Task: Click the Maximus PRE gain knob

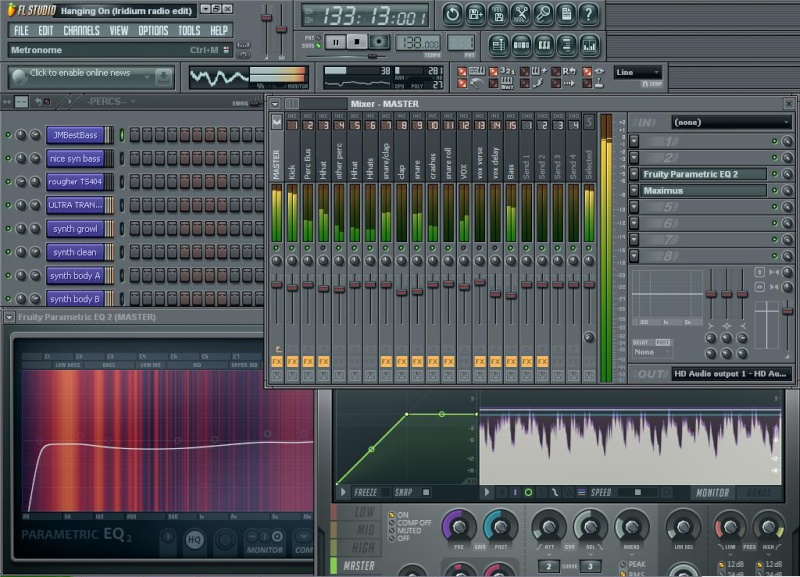Action: pos(459,526)
